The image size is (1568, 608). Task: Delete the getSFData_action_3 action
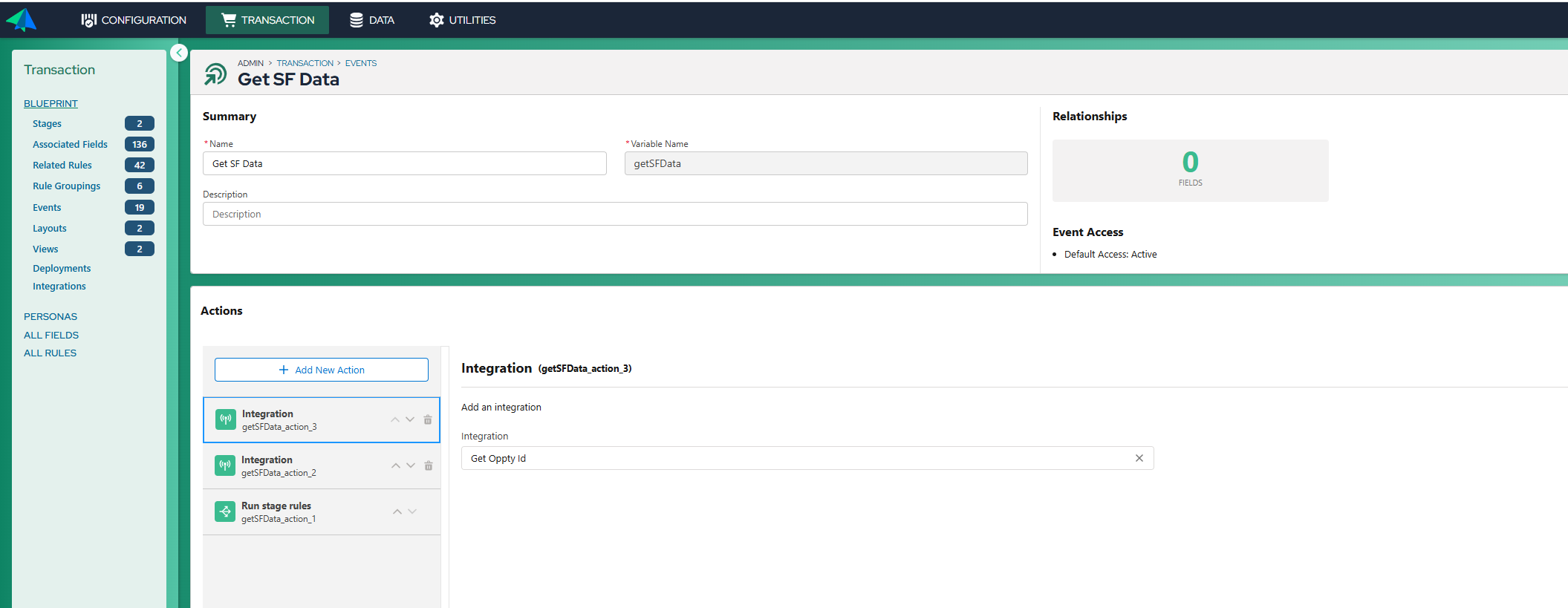point(428,420)
